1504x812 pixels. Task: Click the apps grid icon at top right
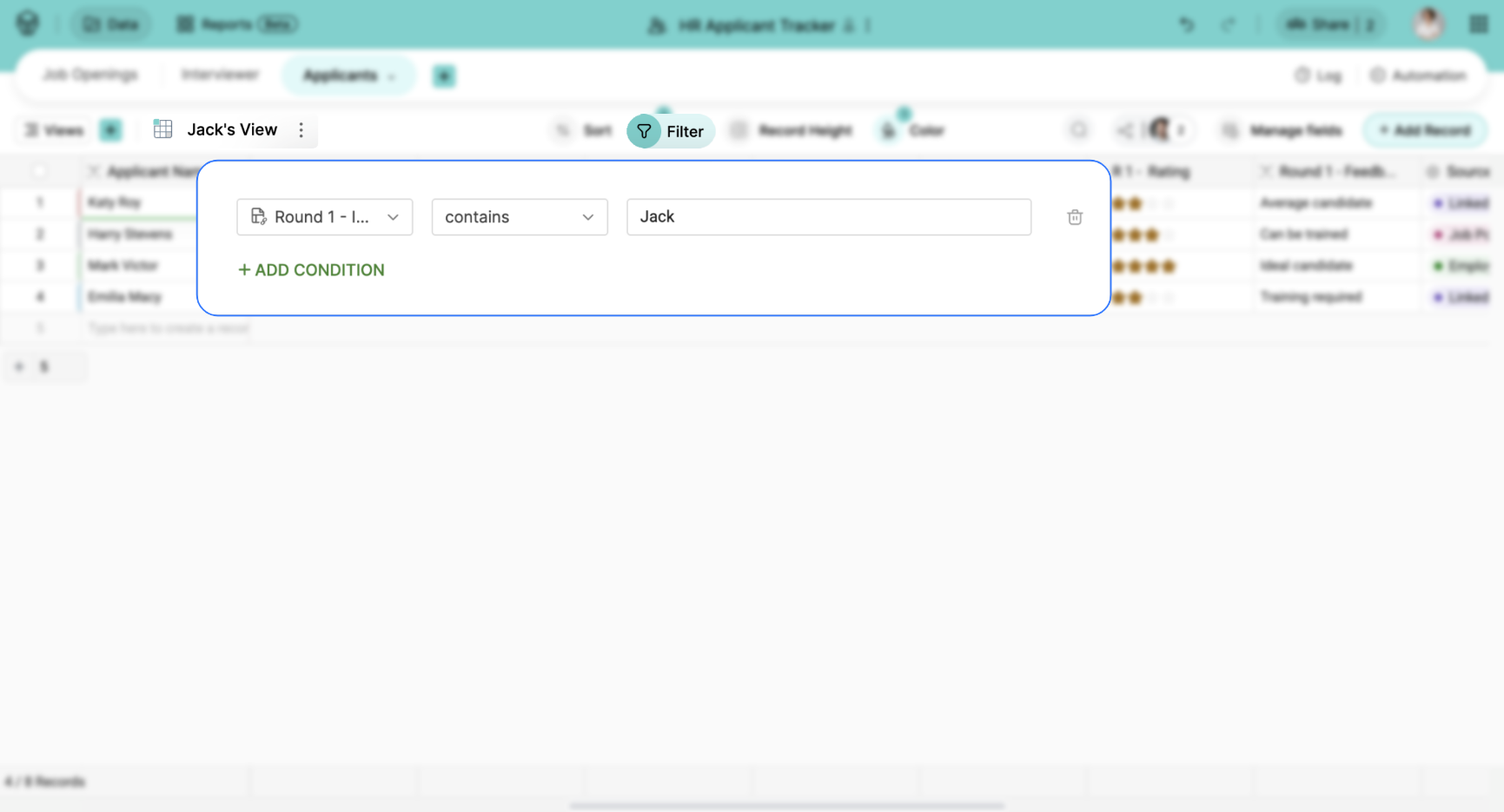(x=1478, y=24)
